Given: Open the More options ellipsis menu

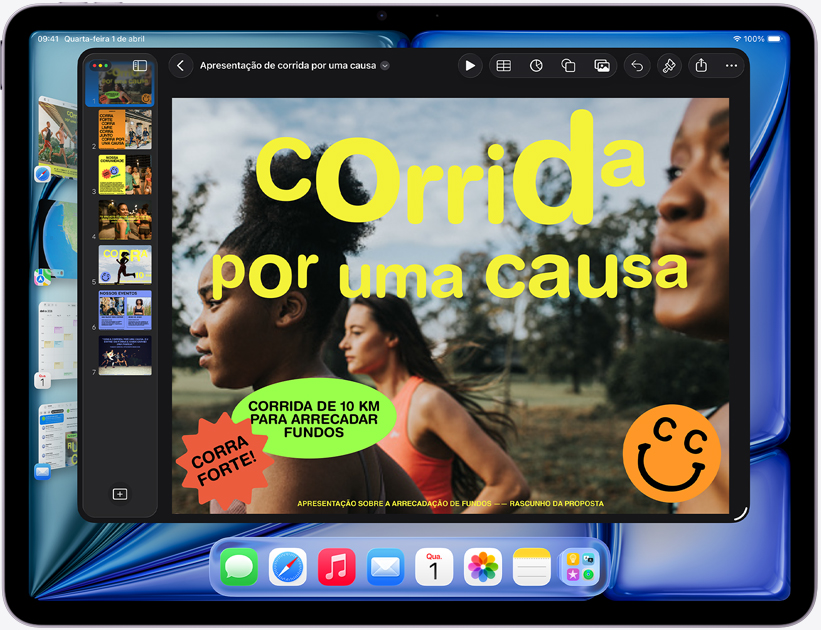Looking at the screenshot, I should 731,65.
